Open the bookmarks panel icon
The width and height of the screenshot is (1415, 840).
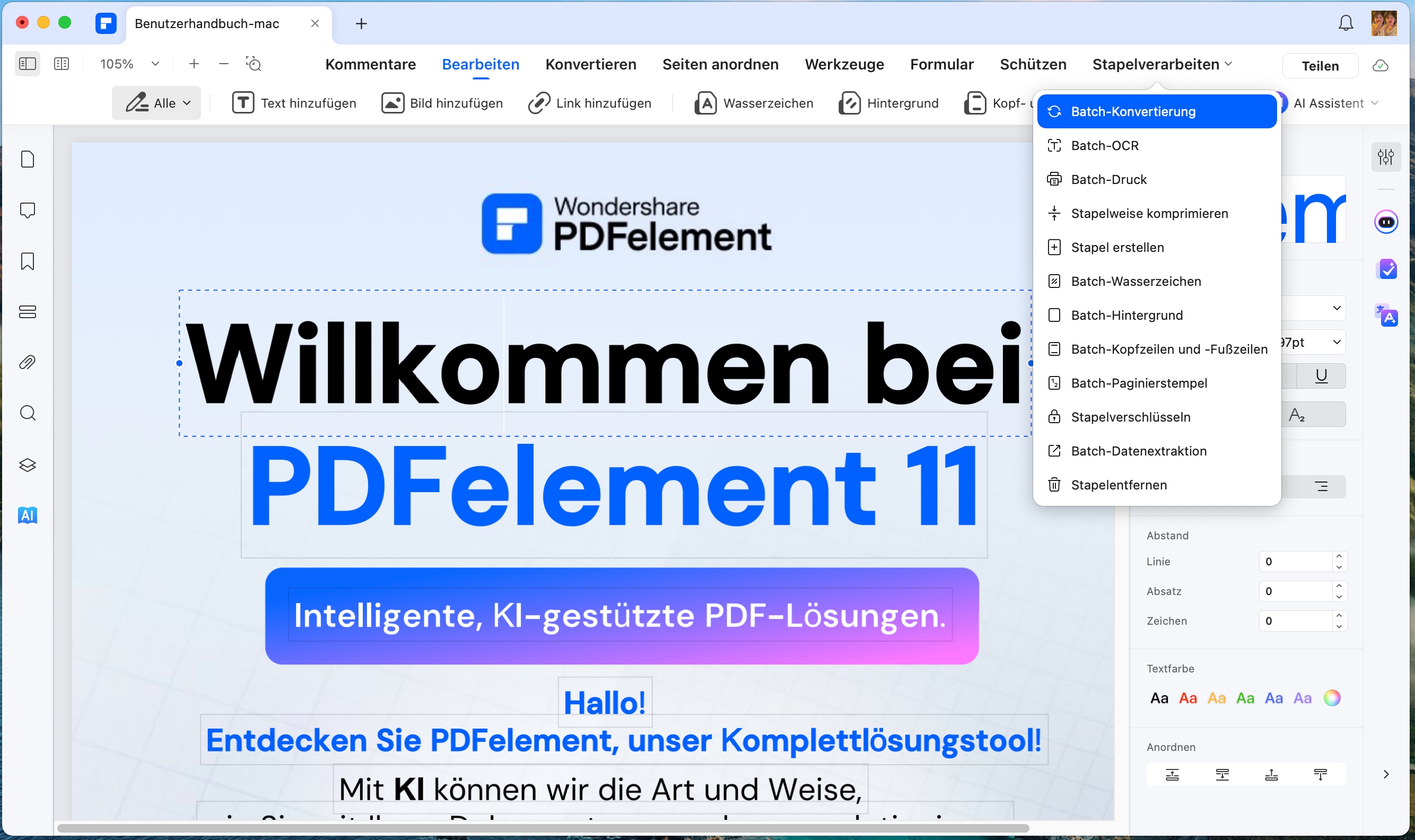tap(27, 261)
